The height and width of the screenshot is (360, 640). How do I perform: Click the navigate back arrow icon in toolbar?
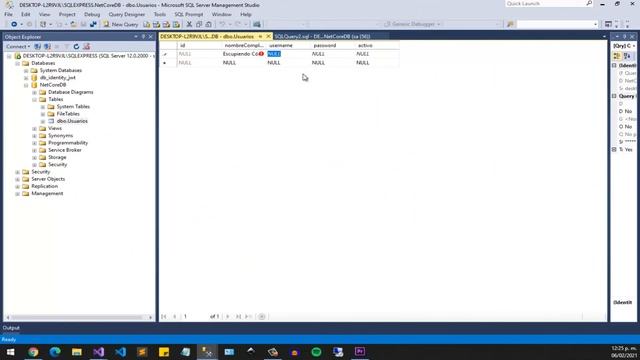13,24
